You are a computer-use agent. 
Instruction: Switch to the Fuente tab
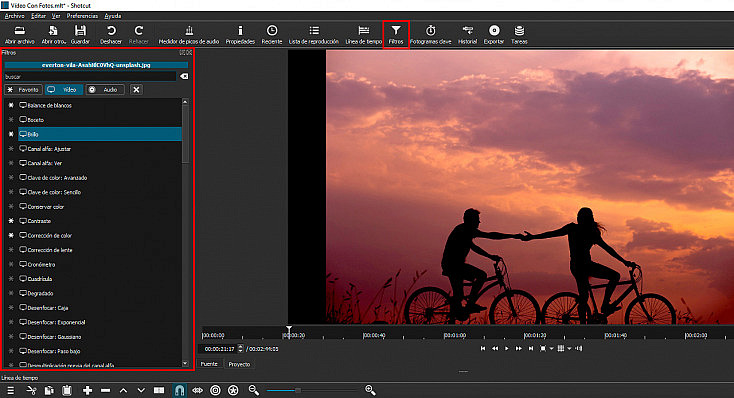(x=209, y=364)
